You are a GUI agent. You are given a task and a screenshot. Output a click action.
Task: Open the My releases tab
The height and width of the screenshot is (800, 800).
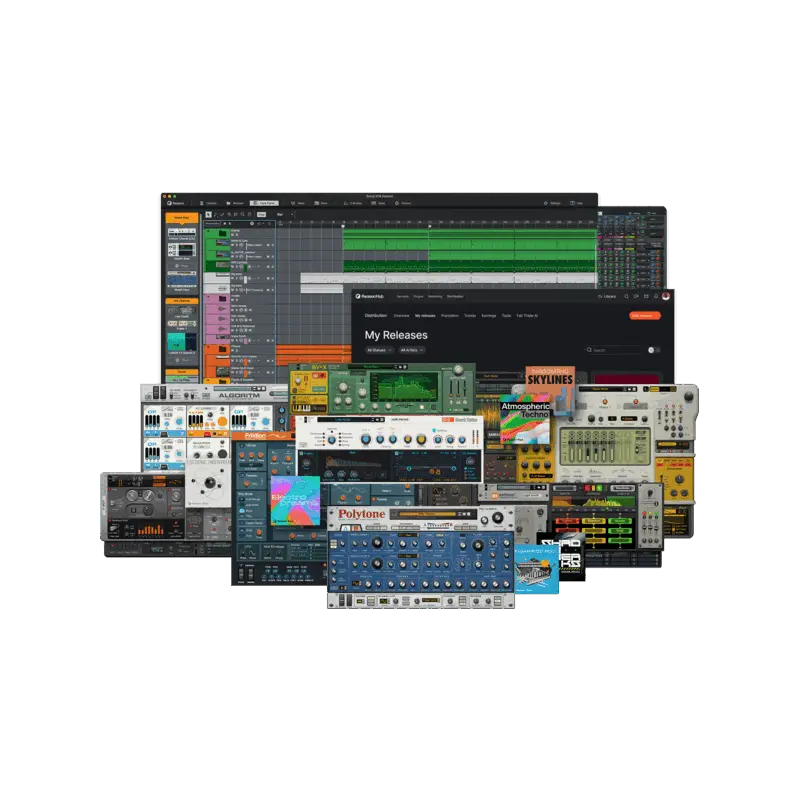(425, 316)
